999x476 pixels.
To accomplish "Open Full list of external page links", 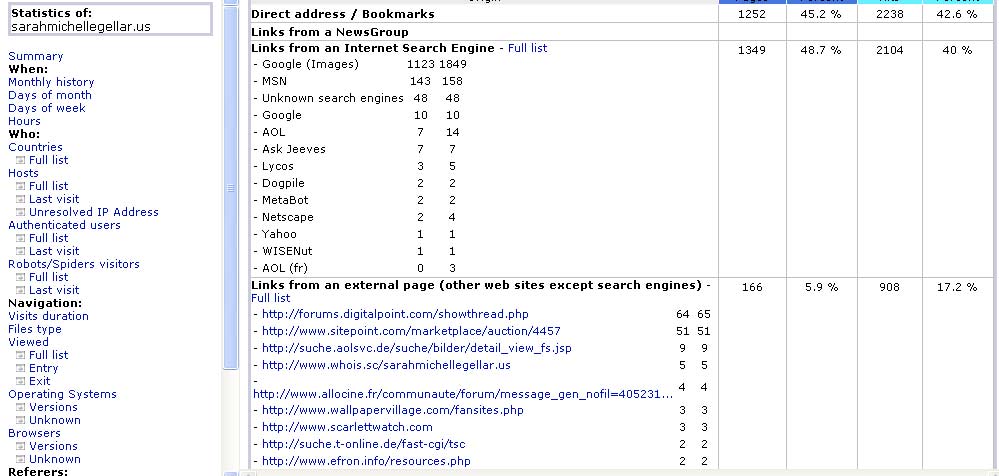I will 270,298.
